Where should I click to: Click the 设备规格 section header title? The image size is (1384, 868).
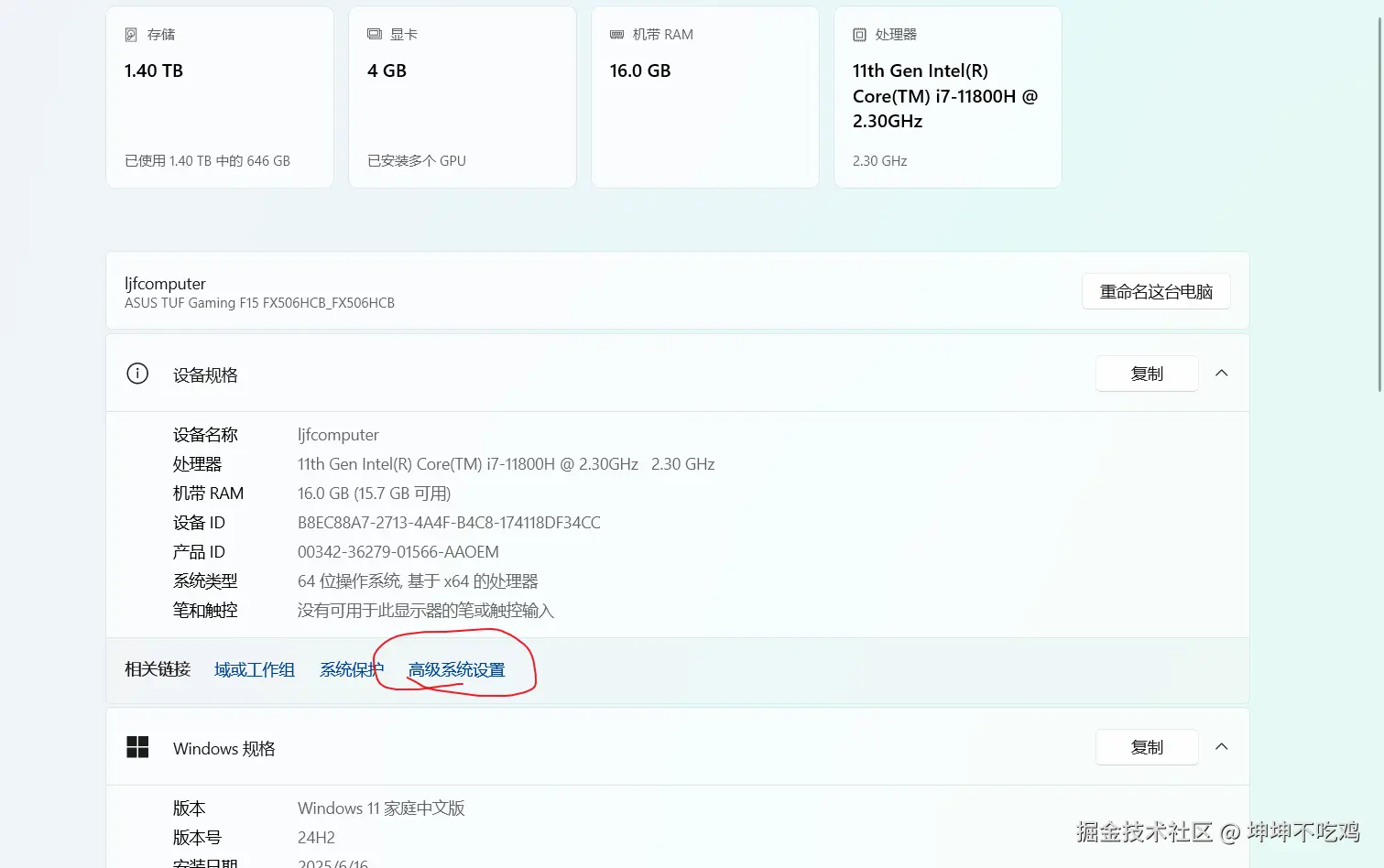(205, 374)
